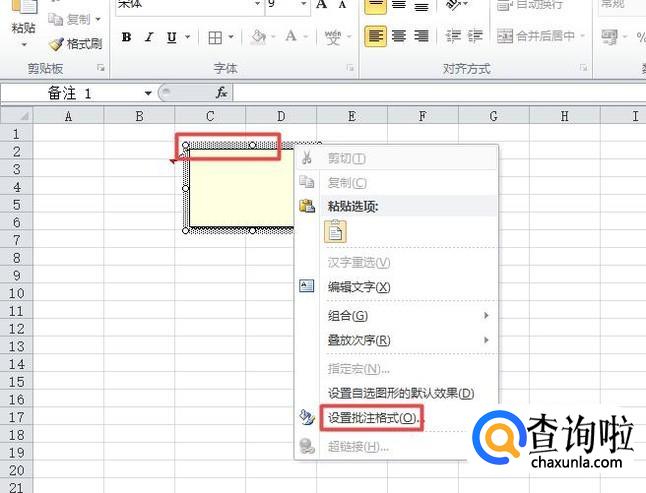
Task: Open the phonetic guide wén icon
Action: 333,37
